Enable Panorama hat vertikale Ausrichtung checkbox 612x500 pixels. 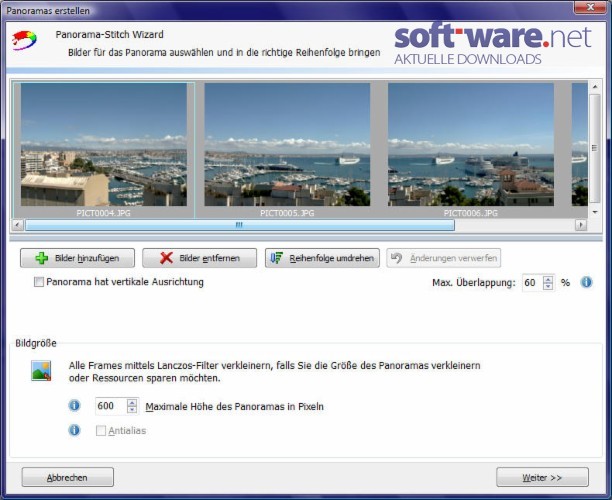point(39,282)
